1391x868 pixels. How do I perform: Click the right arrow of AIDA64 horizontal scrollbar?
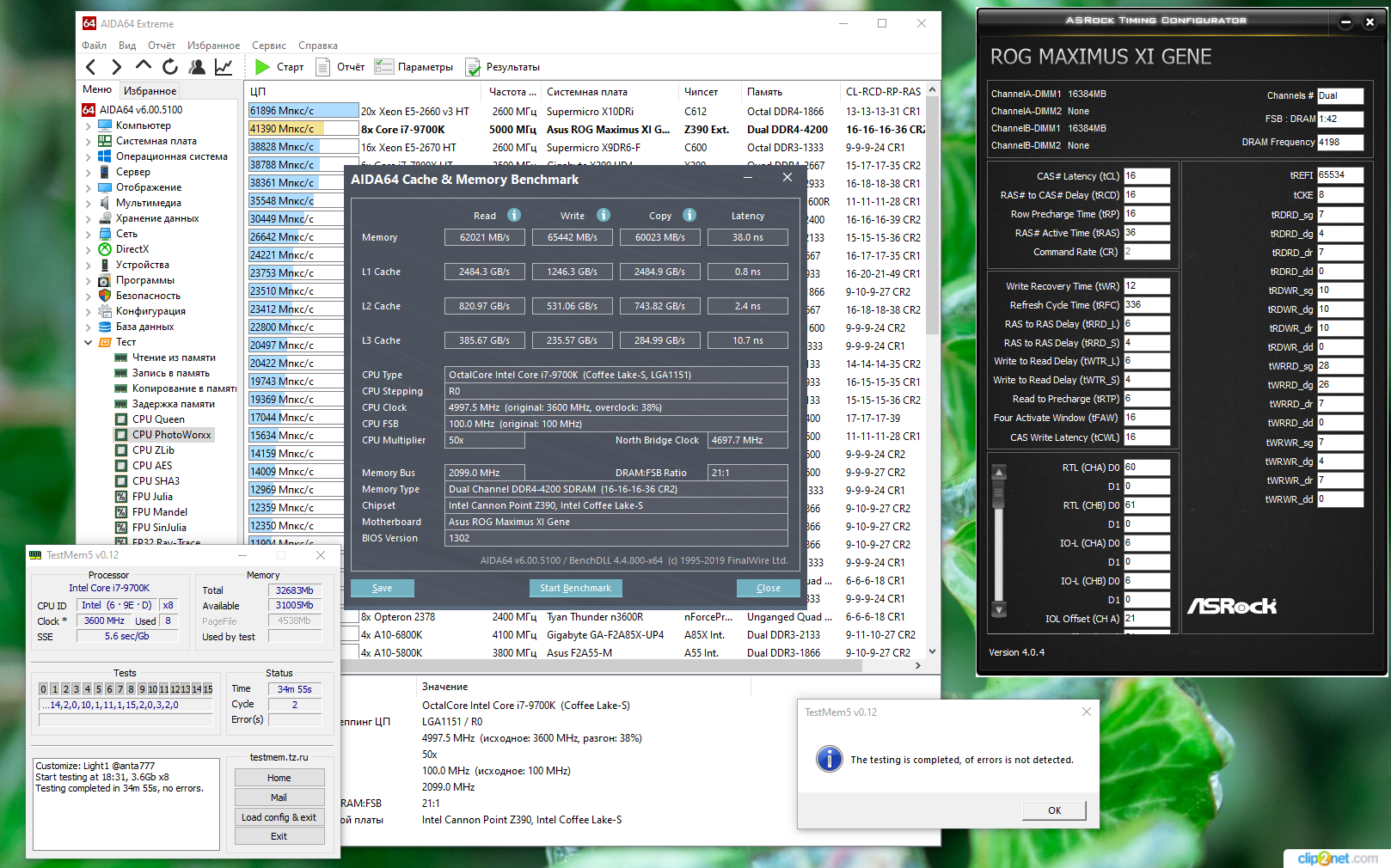[918, 665]
